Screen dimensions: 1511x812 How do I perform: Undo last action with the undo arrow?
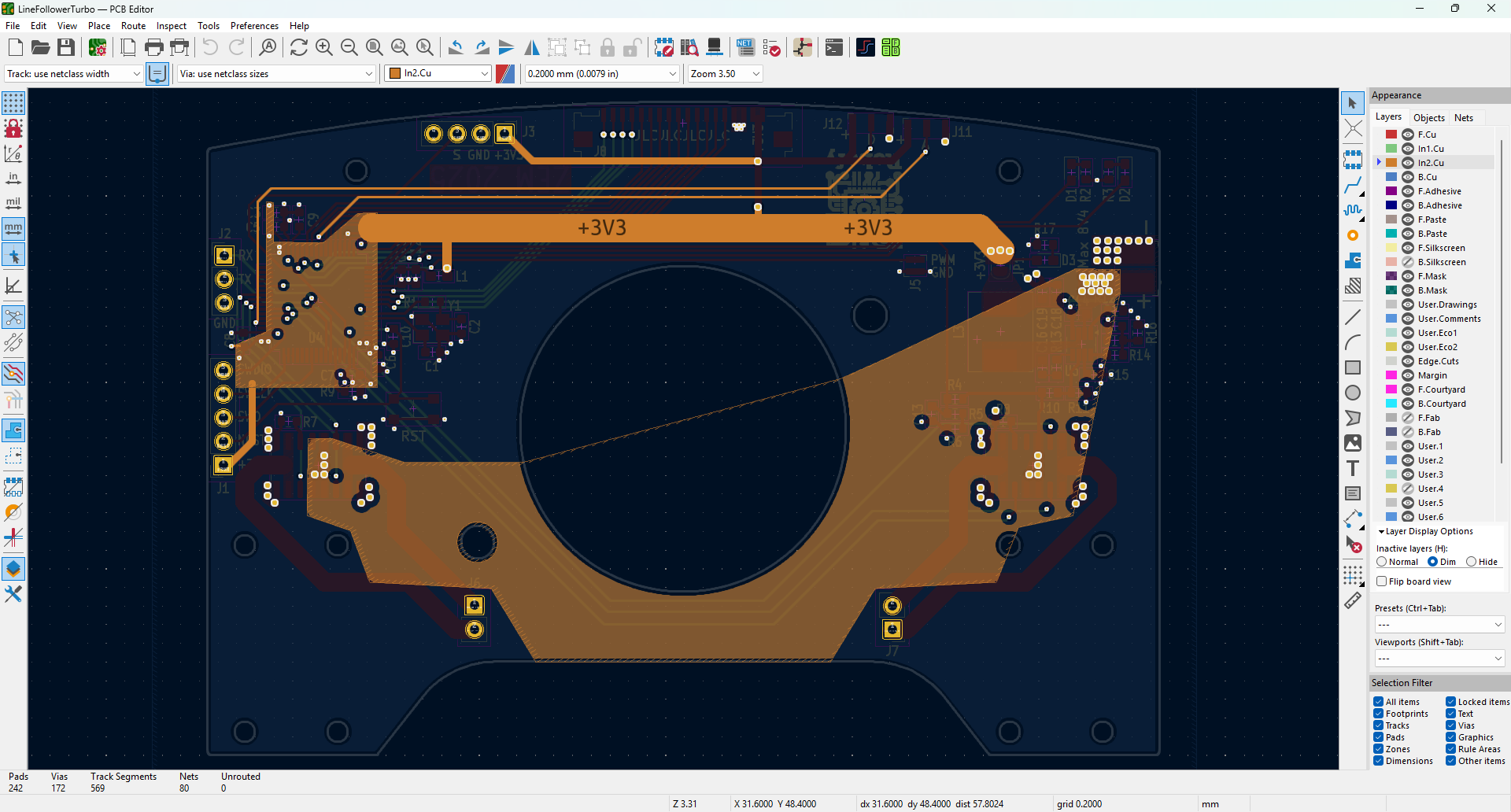click(x=210, y=47)
